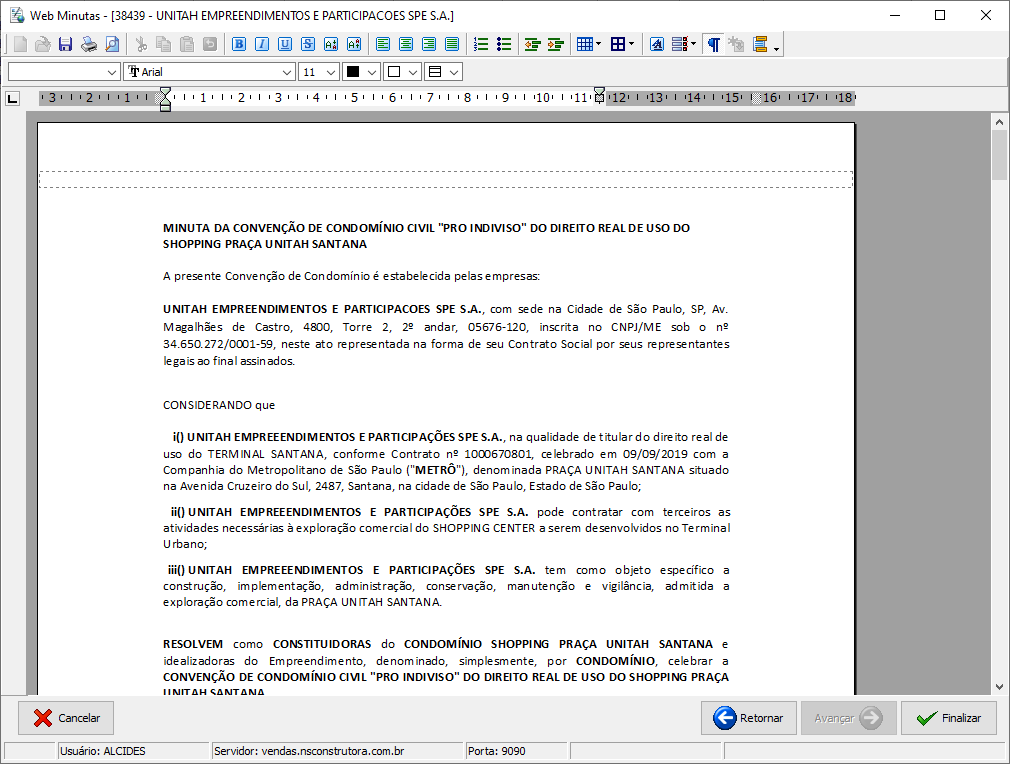Toggle Strikethrough formatting

coord(308,44)
